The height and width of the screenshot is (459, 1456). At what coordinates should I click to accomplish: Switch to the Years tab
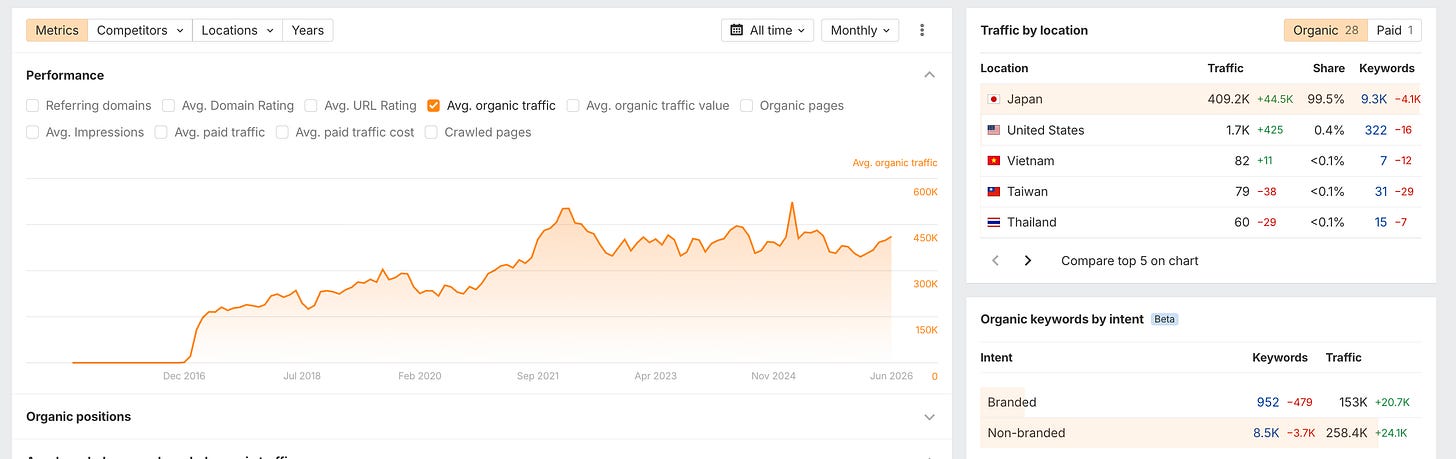tap(308, 31)
